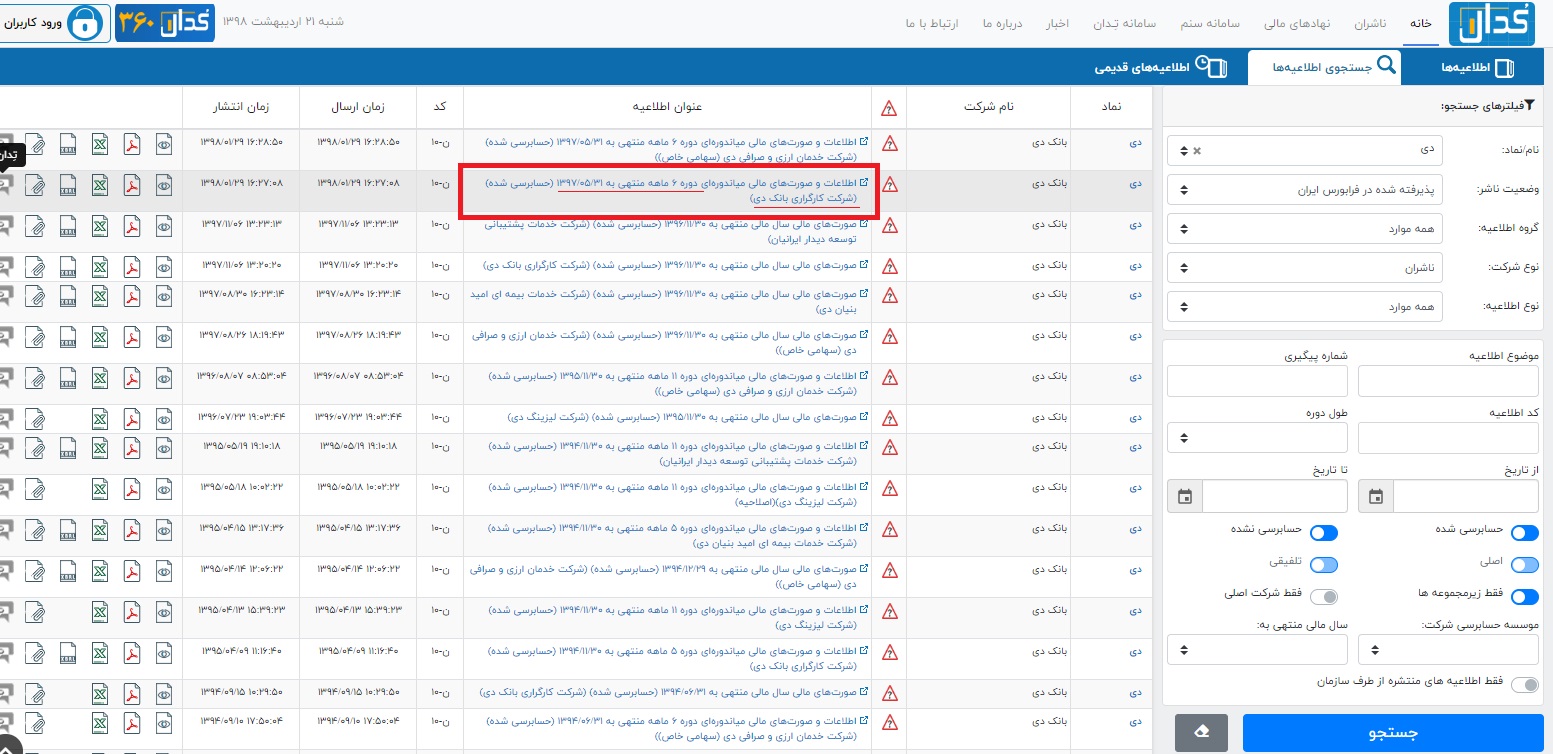This screenshot has height=754, width=1553.
Task: Enable فقط اطلاعیه های منتشره از طرف سازمان
Action: (x=1524, y=684)
